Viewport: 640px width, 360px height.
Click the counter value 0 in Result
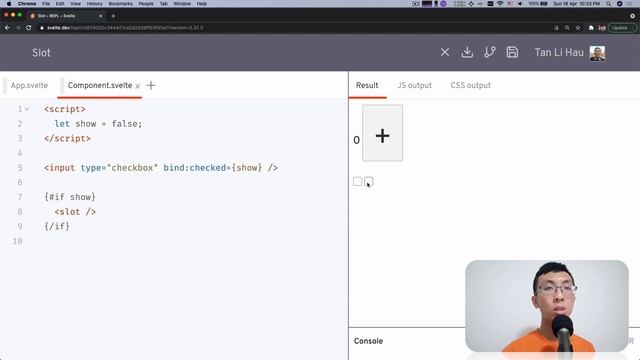pos(356,140)
